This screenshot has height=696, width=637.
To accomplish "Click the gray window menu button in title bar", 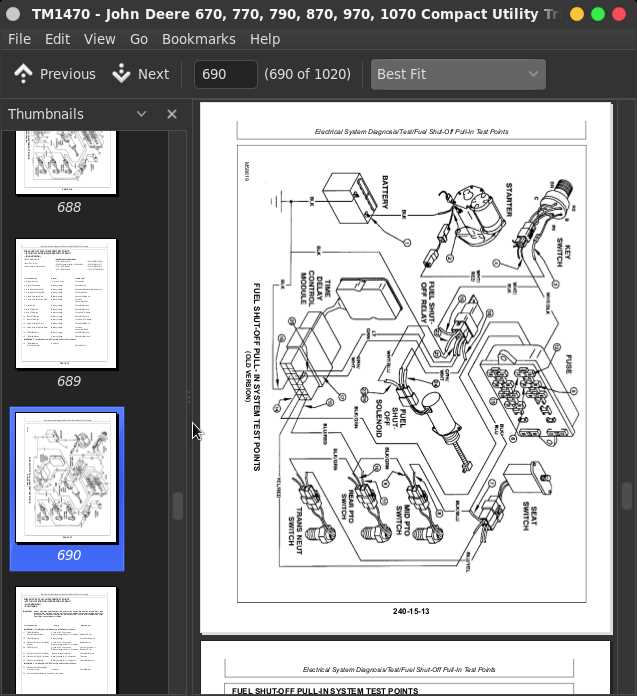I will tap(13, 14).
